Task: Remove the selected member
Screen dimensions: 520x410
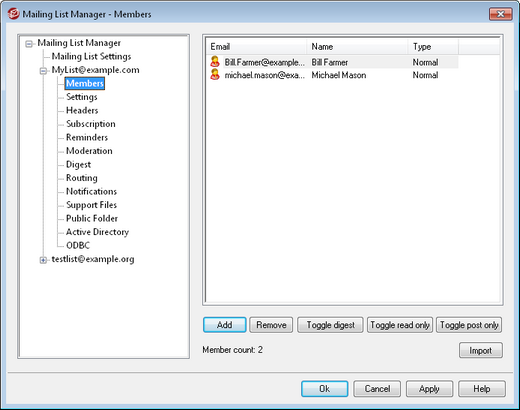Action: point(271,325)
